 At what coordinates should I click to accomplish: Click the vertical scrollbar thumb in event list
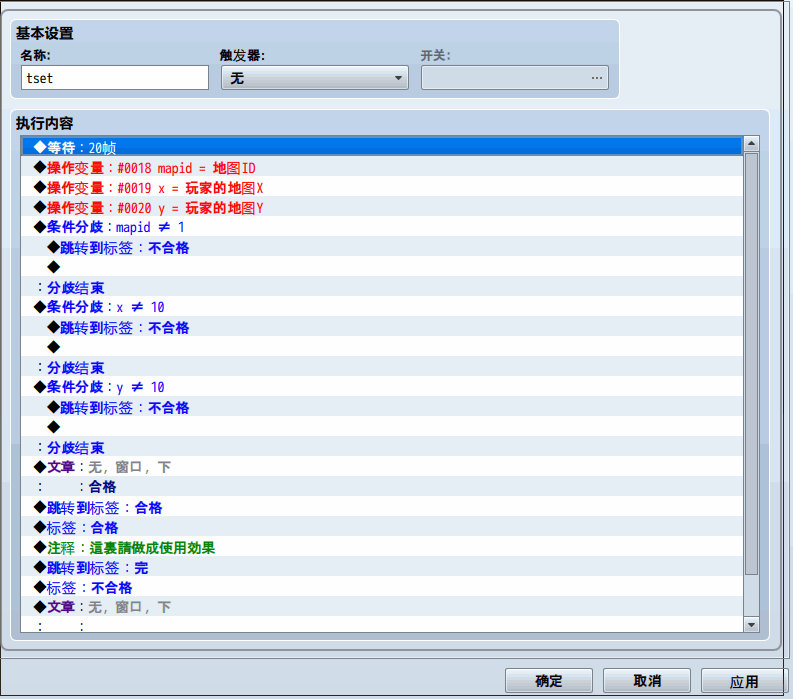[751, 364]
